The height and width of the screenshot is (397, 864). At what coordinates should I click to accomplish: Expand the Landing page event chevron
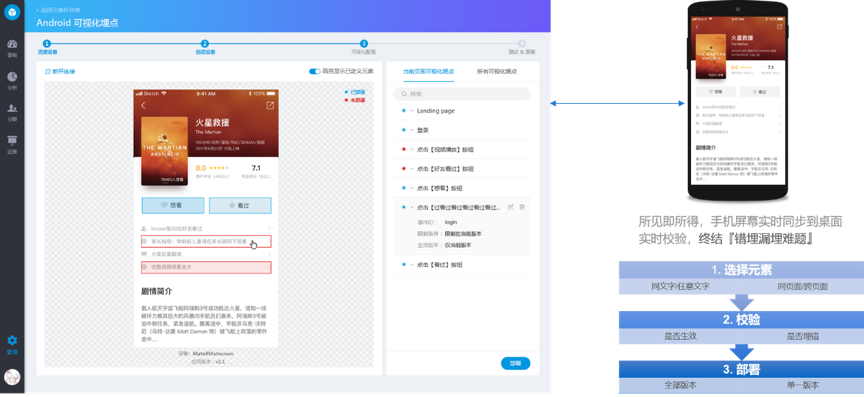412,111
